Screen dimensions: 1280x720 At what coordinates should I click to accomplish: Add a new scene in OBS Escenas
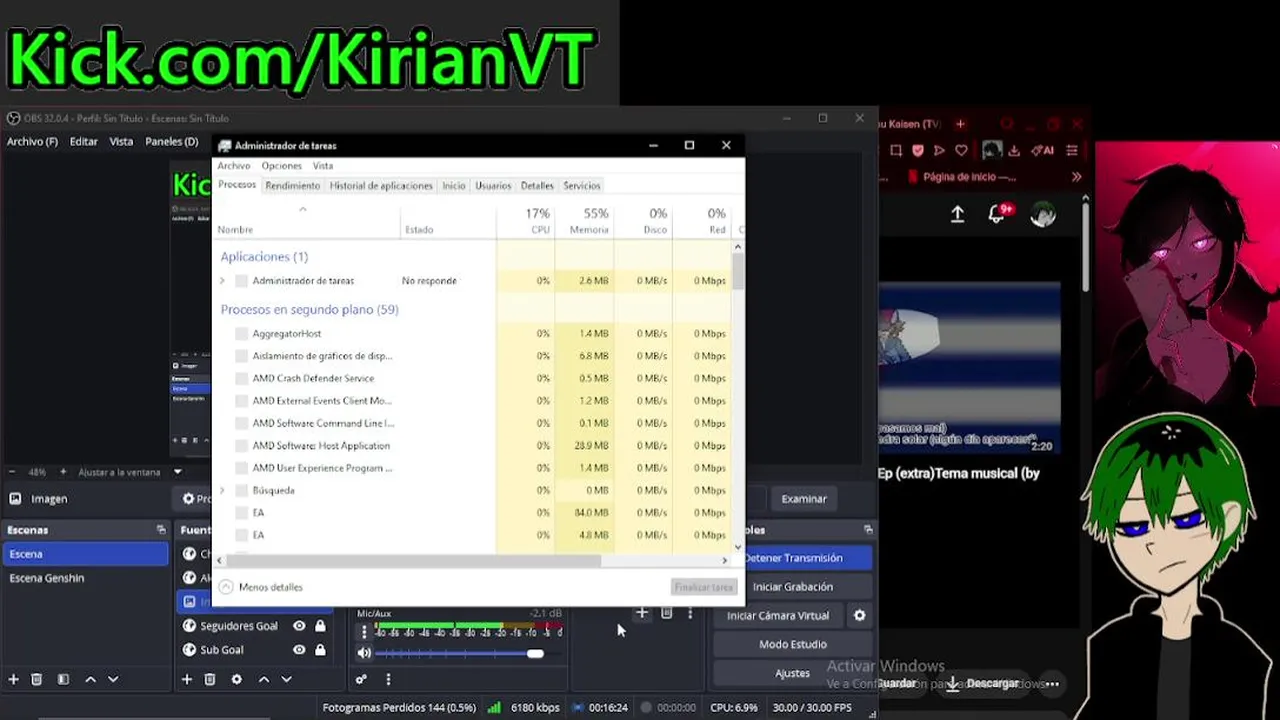(14, 679)
